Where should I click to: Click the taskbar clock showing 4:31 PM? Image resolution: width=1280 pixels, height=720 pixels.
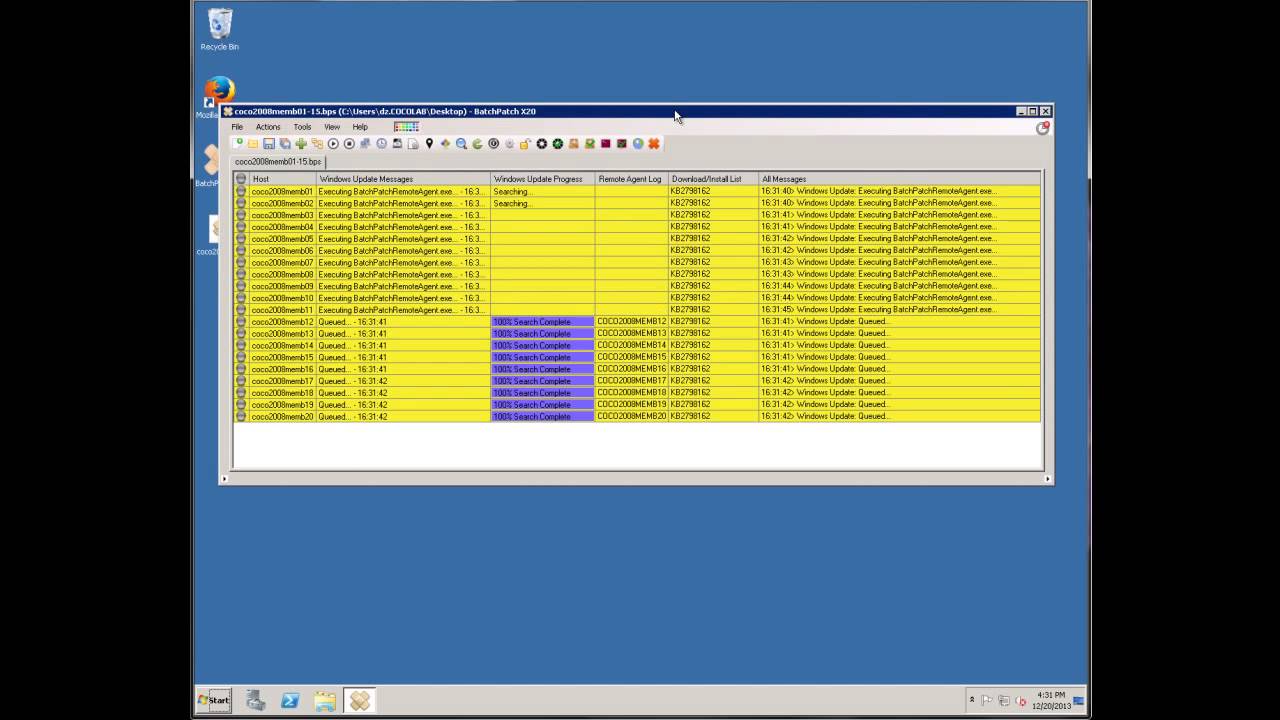1051,700
